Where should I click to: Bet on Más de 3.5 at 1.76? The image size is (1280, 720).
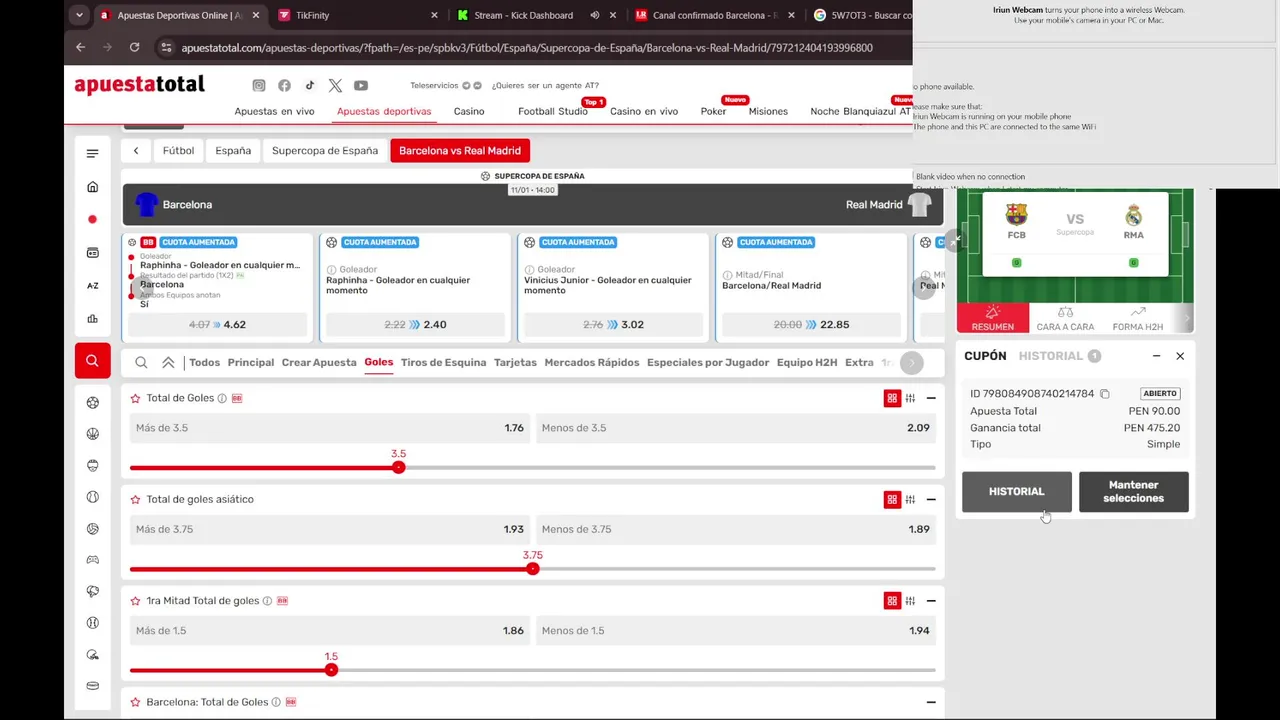pos(330,428)
